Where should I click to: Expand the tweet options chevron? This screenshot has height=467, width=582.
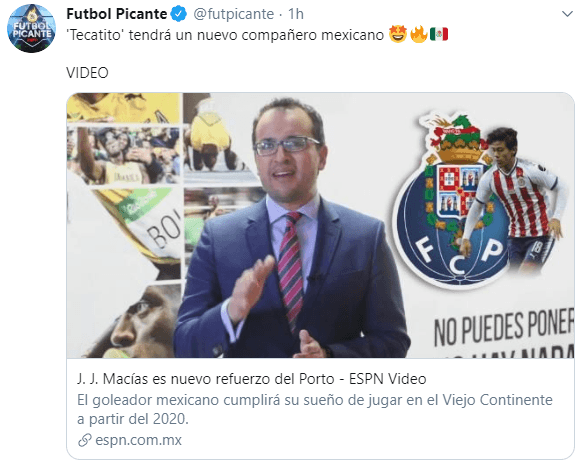point(568,14)
